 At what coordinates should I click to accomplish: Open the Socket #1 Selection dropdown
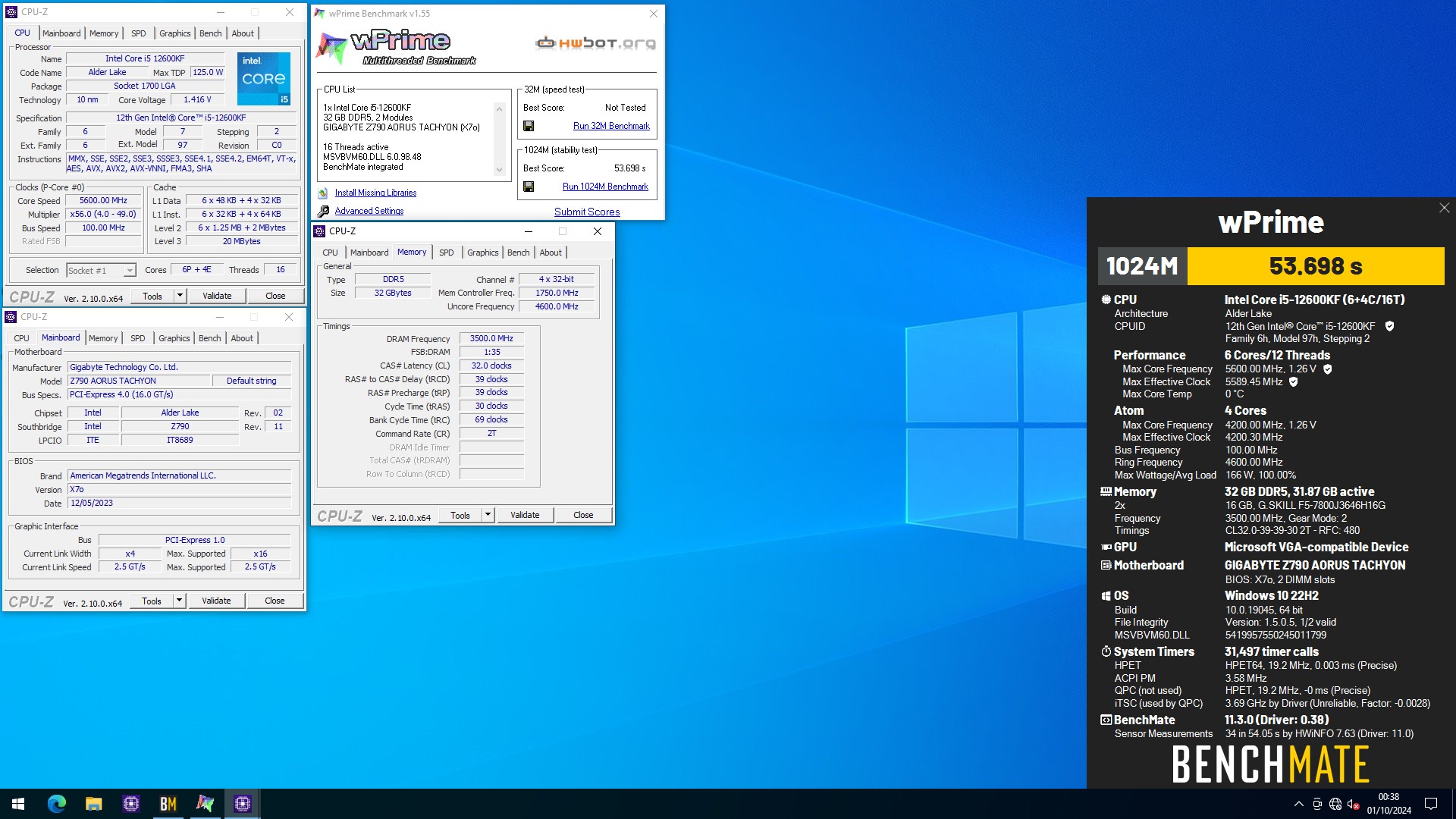130,271
